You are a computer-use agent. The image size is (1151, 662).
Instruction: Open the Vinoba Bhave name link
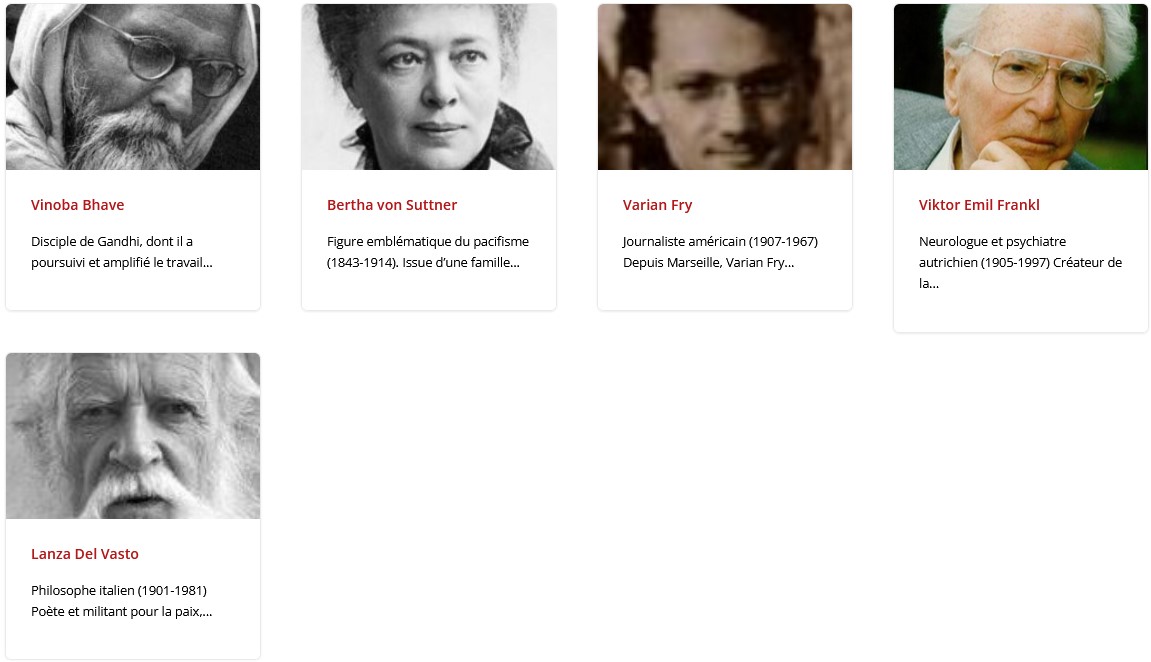(78, 205)
